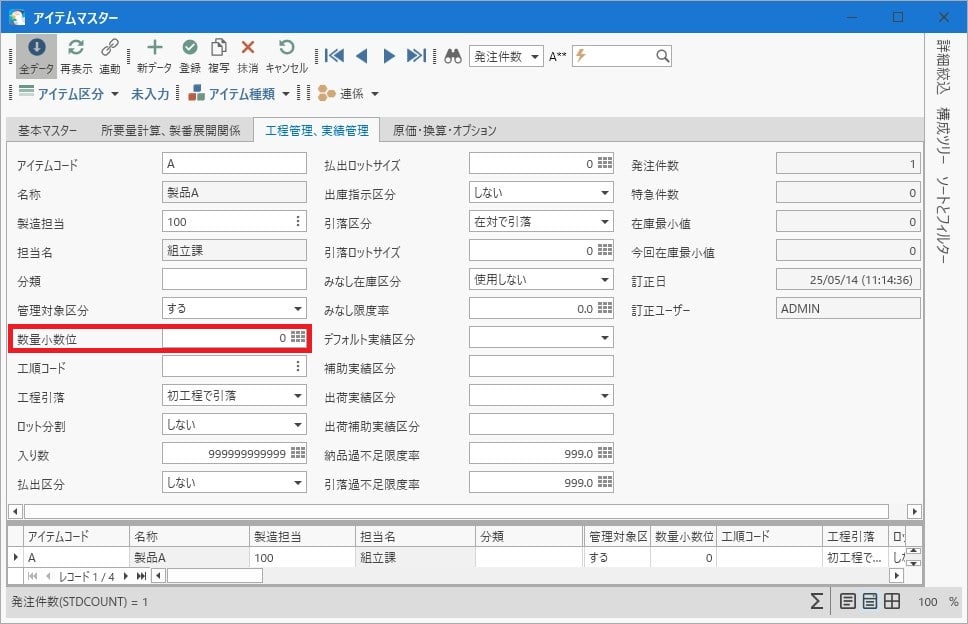Switch to the 基本マスター tab
968x624 pixels.
pos(46,130)
